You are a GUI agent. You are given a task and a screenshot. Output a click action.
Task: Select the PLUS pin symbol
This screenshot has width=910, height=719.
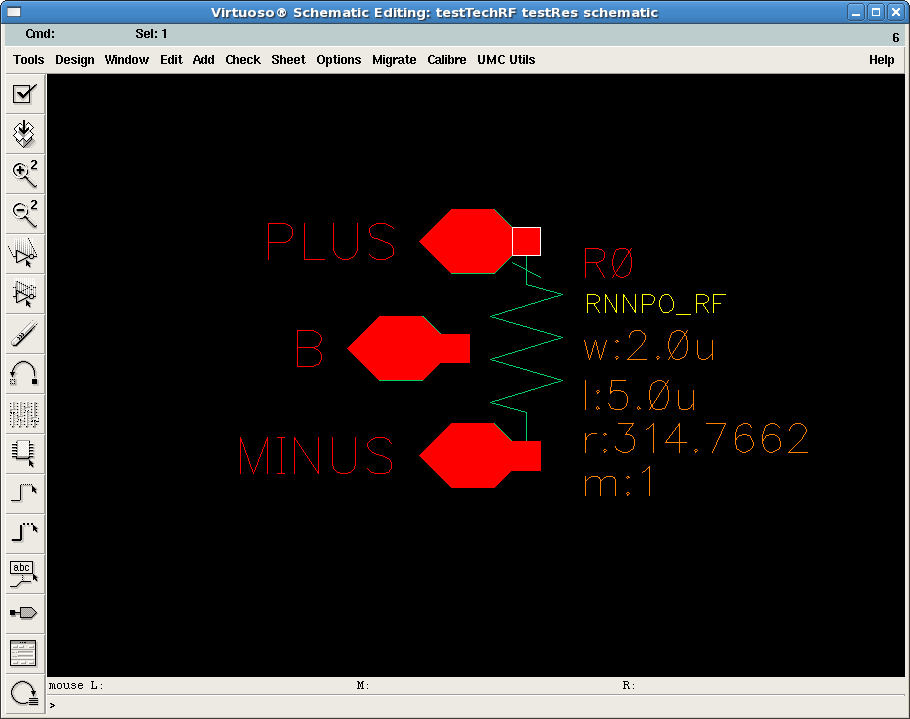[x=479, y=241]
